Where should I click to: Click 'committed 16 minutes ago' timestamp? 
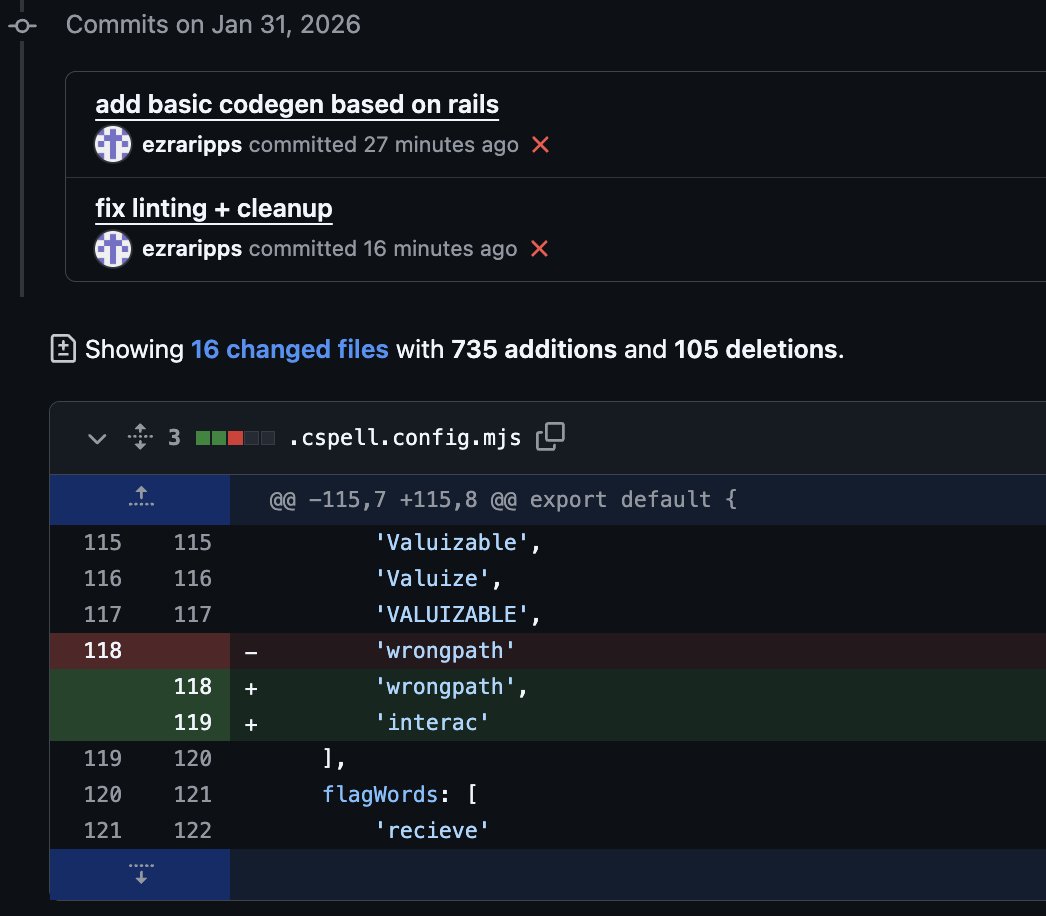[x=383, y=248]
